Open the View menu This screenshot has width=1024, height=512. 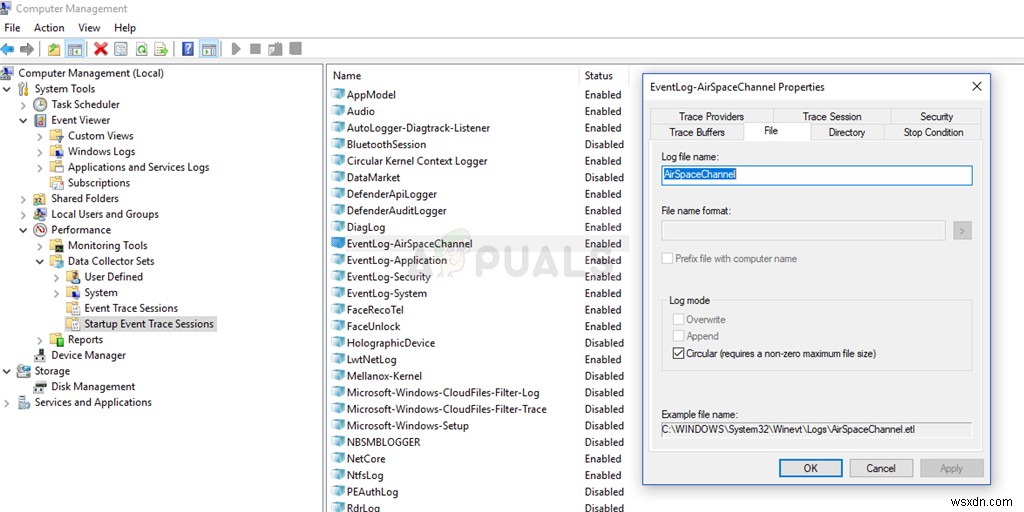point(89,27)
